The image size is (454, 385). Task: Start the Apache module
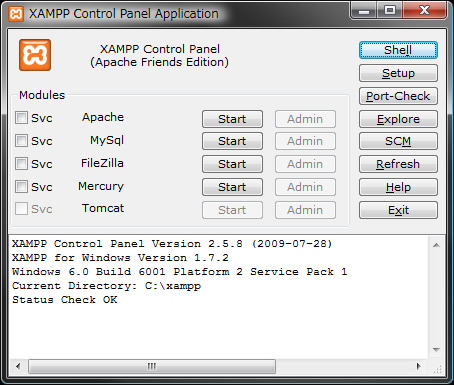coord(232,119)
